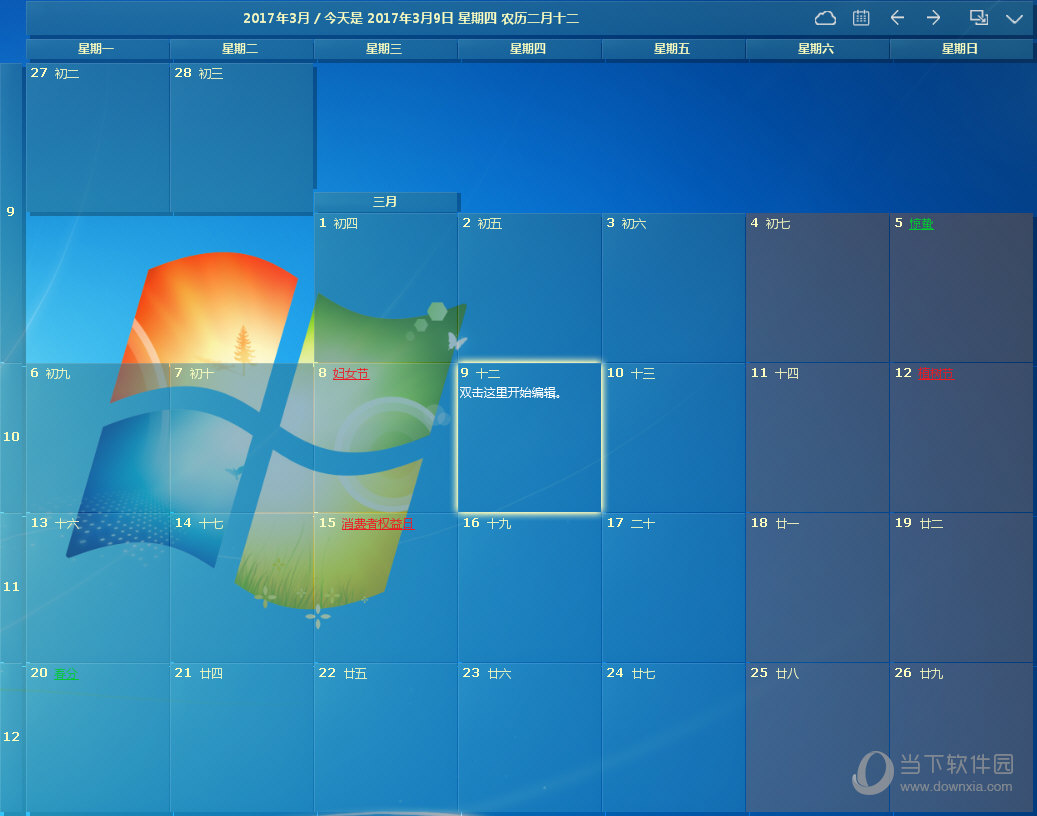Screen dimensions: 1037x816
Task: Open the calendar date picker icon
Action: 860,18
